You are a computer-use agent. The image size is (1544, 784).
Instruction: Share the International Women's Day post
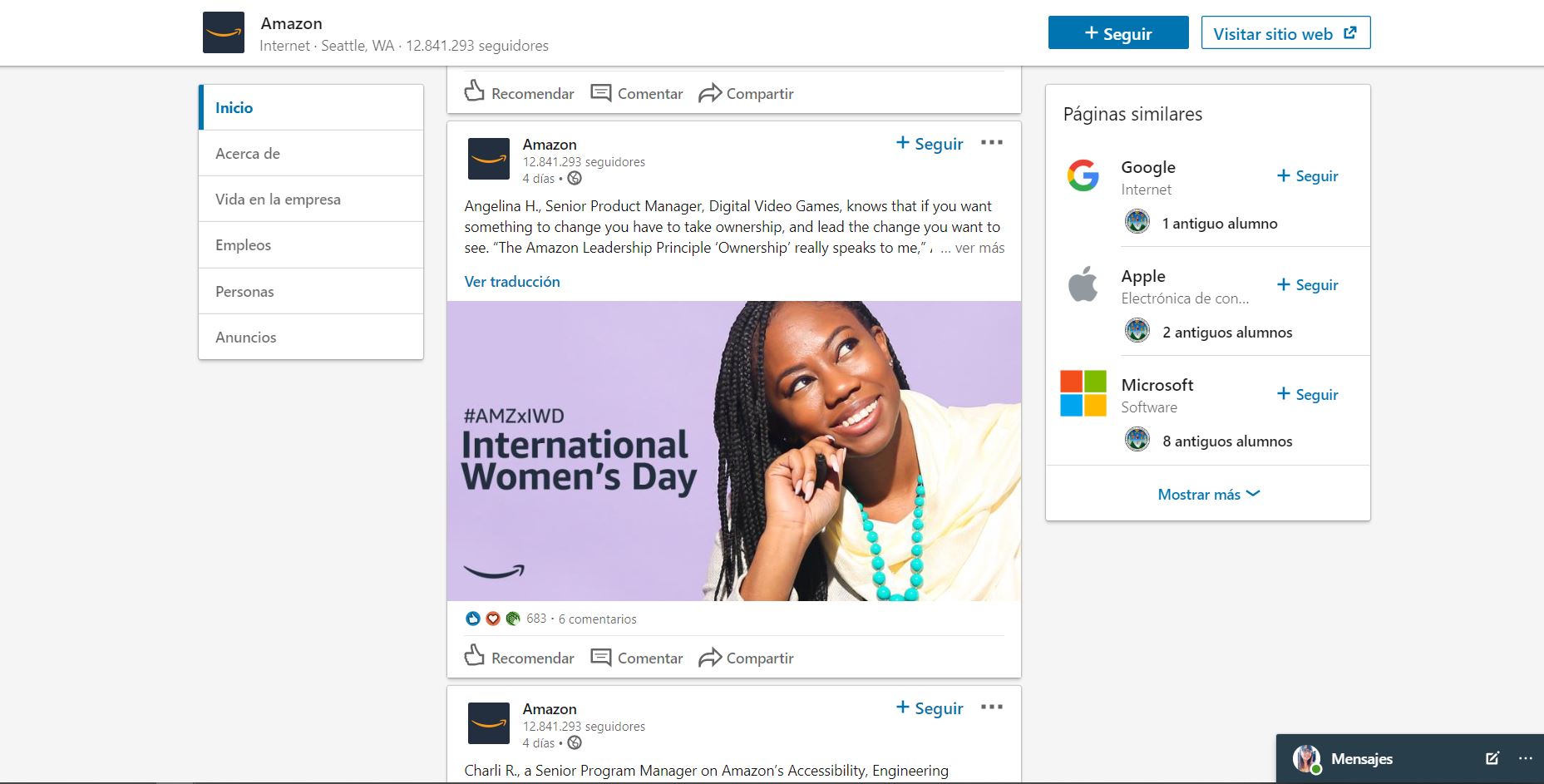coord(746,658)
